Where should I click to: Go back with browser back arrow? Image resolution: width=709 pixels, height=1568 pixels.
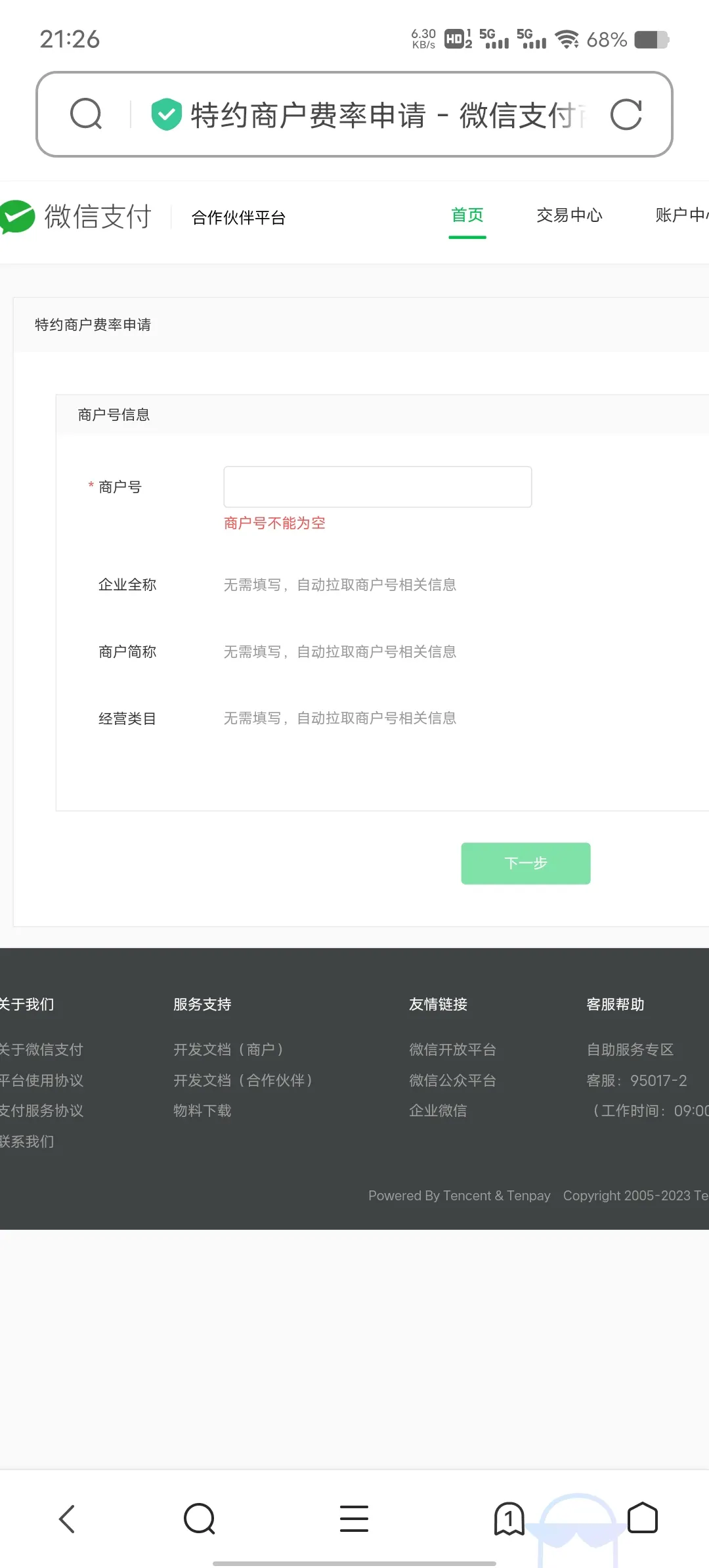(x=67, y=1519)
